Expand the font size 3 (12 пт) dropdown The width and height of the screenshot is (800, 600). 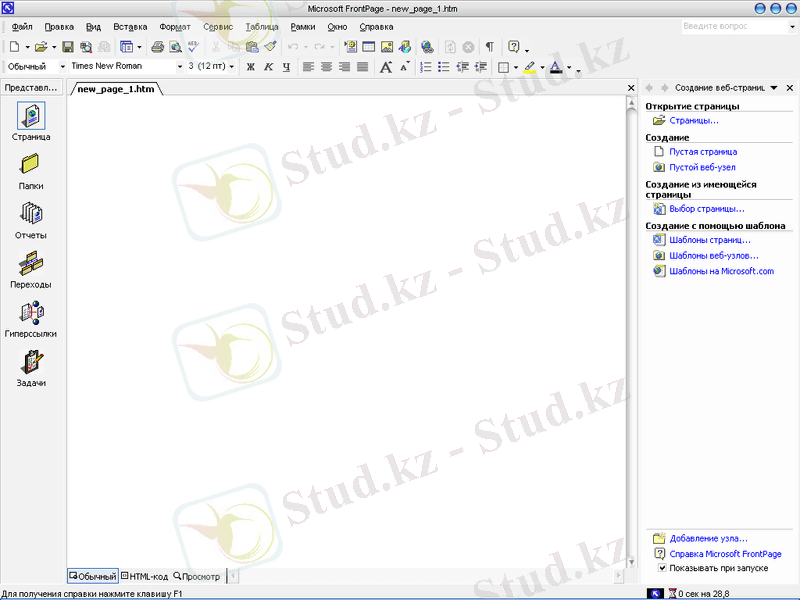pos(232,67)
